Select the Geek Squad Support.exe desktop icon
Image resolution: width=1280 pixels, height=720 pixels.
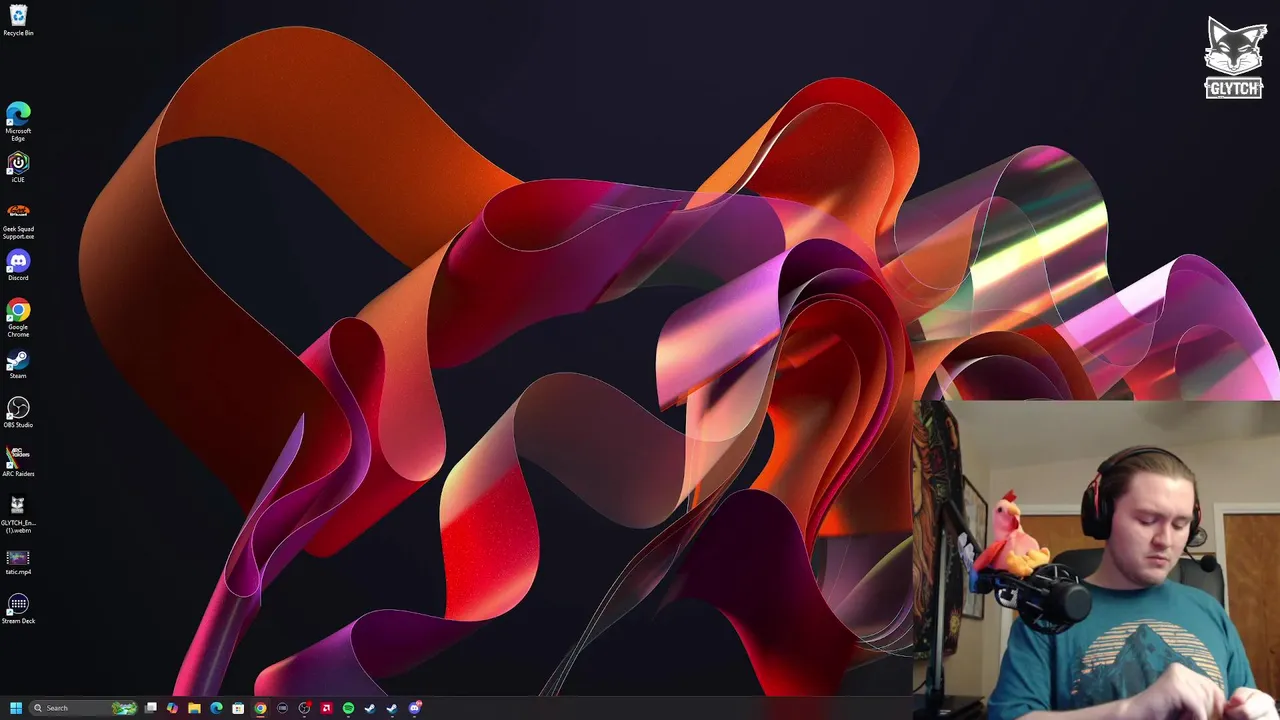[x=18, y=221]
